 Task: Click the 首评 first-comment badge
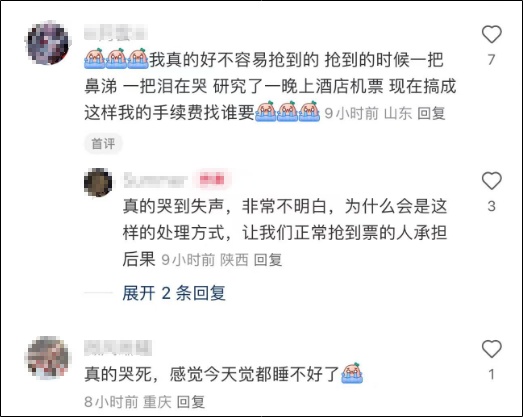pos(103,144)
